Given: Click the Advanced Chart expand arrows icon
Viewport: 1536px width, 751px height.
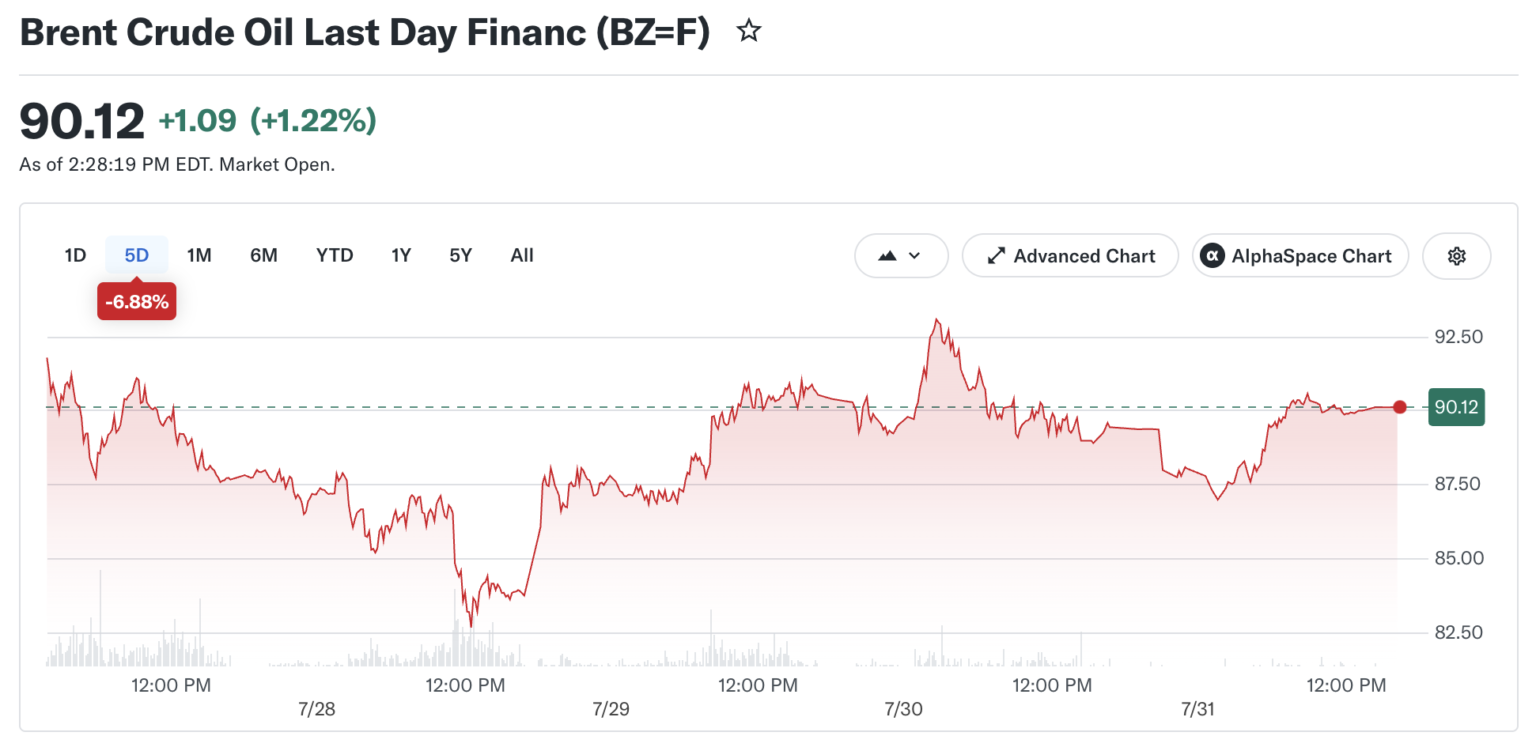Looking at the screenshot, I should pos(996,256).
